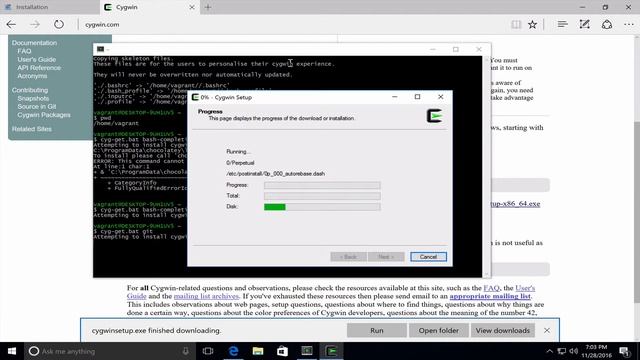
Task: Open Edge More actions menu
Action: click(x=629, y=24)
